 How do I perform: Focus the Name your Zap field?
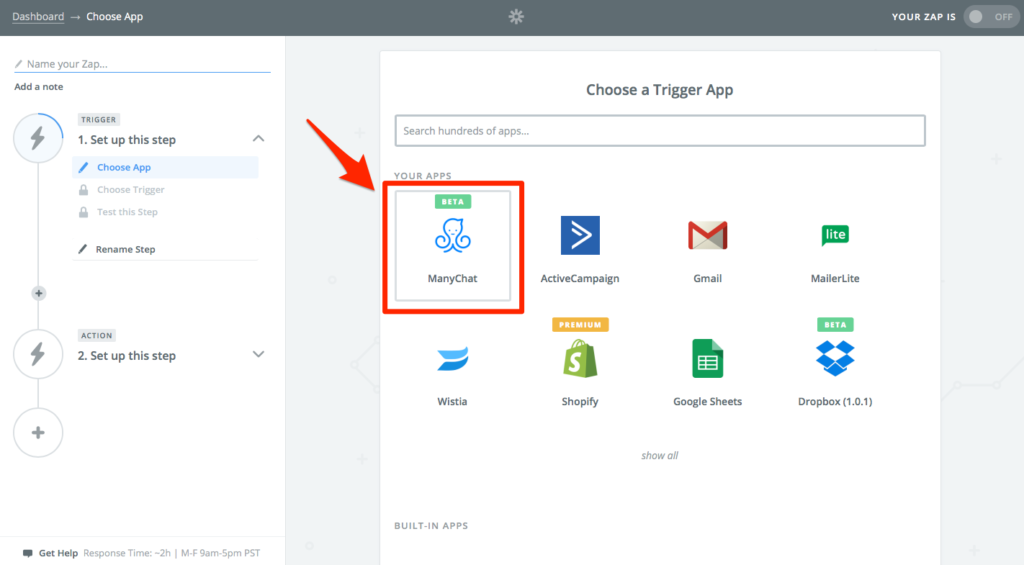[x=142, y=64]
